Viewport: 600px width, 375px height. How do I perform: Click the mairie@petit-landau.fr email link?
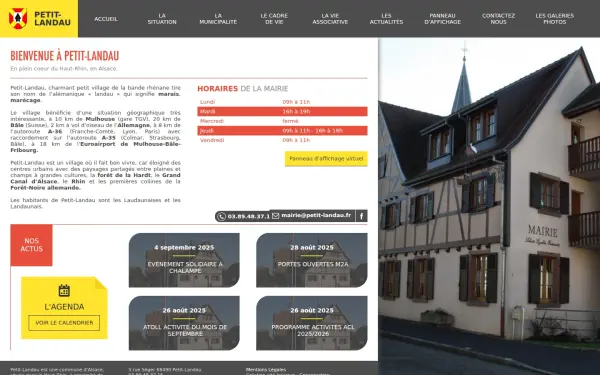(x=316, y=215)
